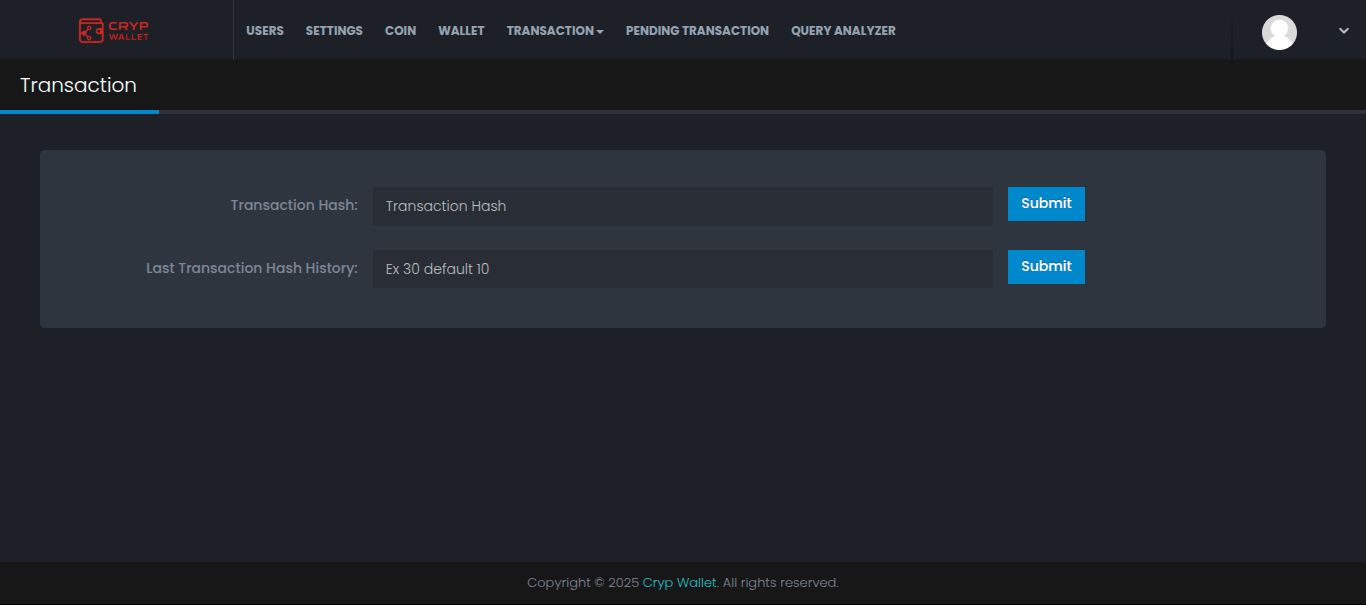The image size is (1366, 605).
Task: Follow the Cryp Wallet footer link
Action: click(679, 583)
